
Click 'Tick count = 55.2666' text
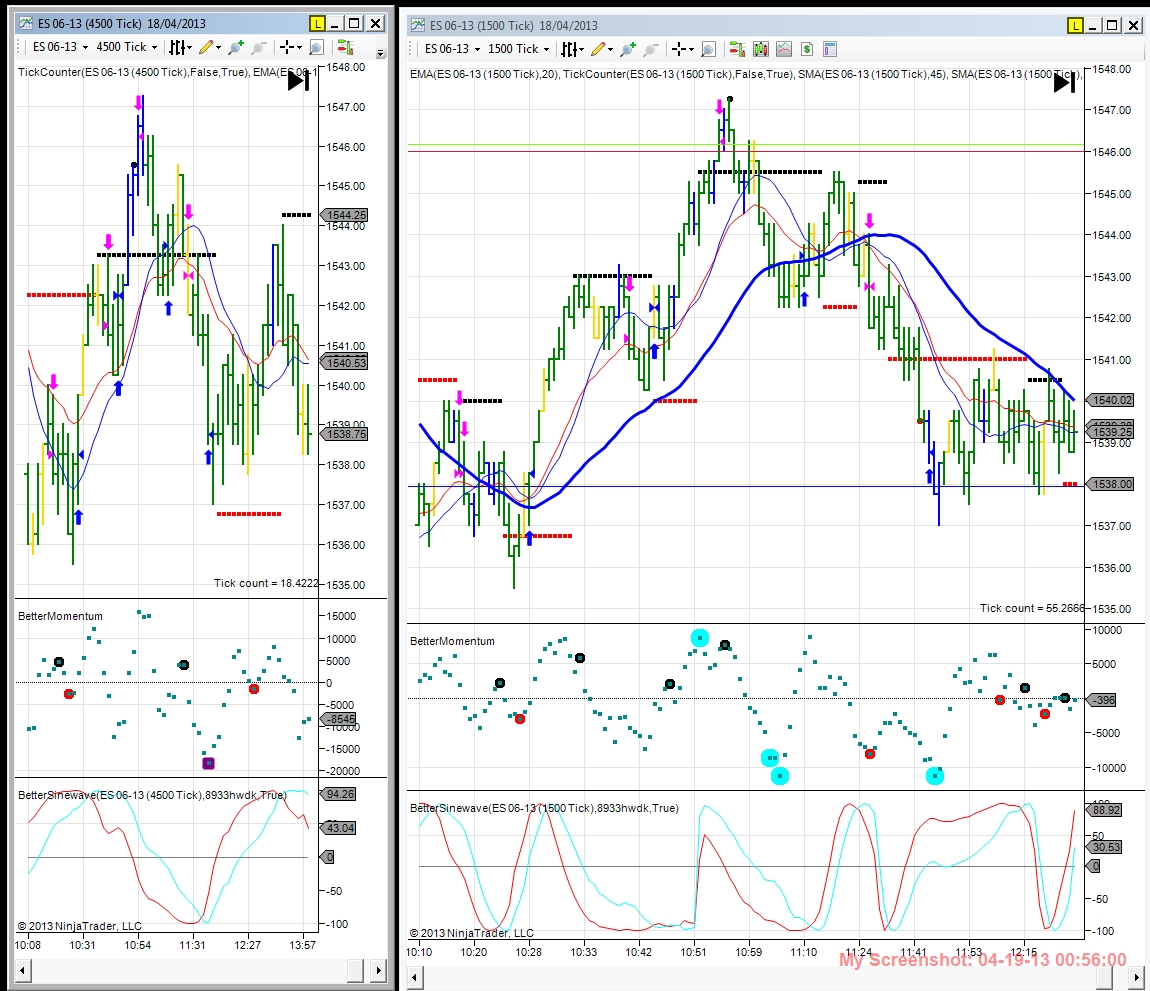(x=1032, y=608)
